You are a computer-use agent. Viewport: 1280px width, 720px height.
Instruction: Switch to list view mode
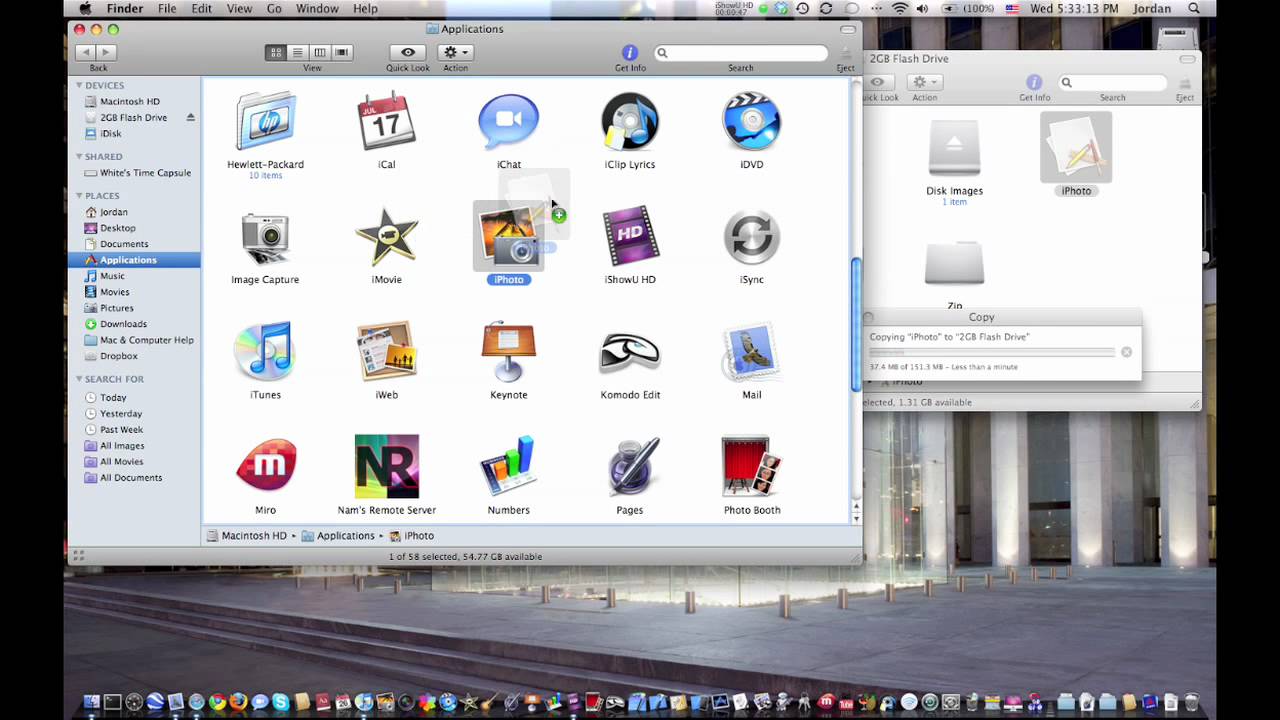click(x=297, y=52)
